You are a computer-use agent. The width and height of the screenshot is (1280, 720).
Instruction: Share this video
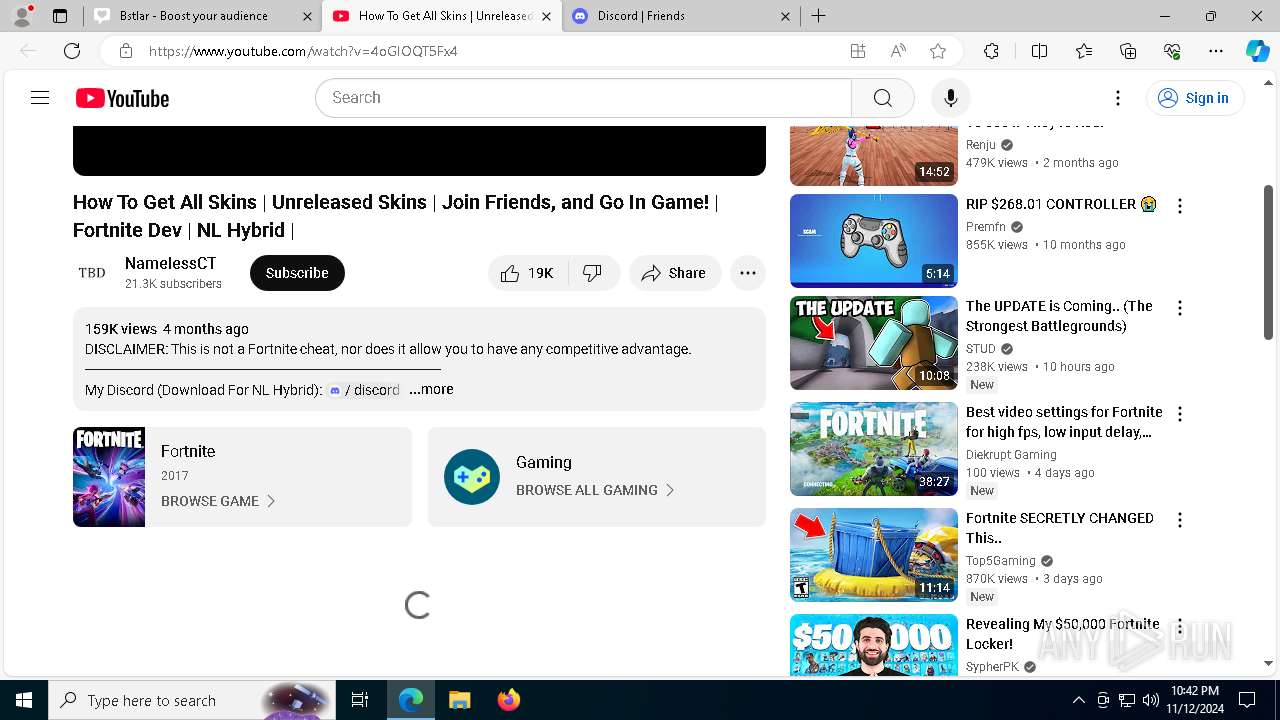tap(675, 273)
